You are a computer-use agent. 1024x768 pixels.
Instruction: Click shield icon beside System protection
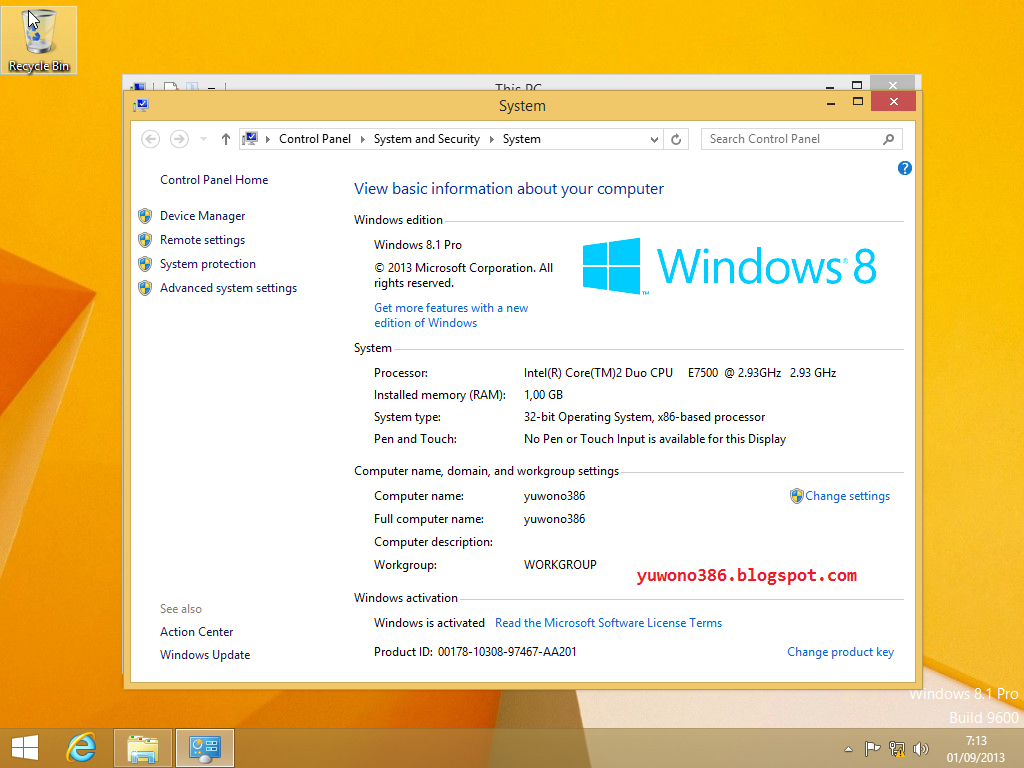click(x=145, y=264)
